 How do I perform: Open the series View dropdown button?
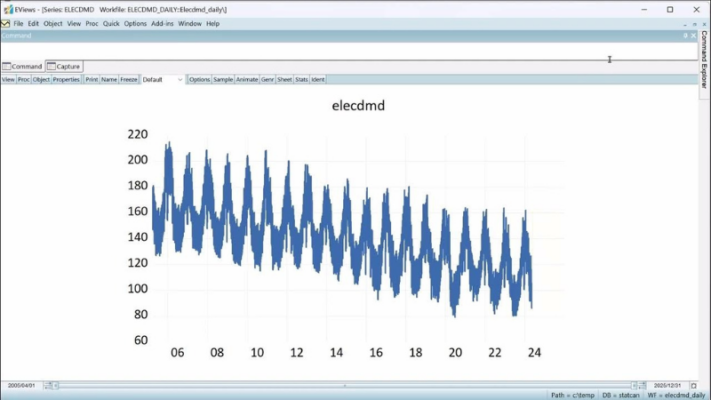point(8,79)
